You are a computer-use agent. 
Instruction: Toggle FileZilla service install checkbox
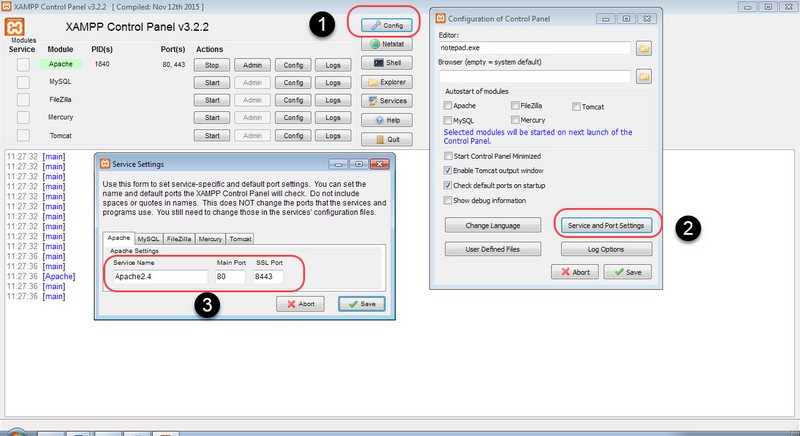click(x=23, y=99)
